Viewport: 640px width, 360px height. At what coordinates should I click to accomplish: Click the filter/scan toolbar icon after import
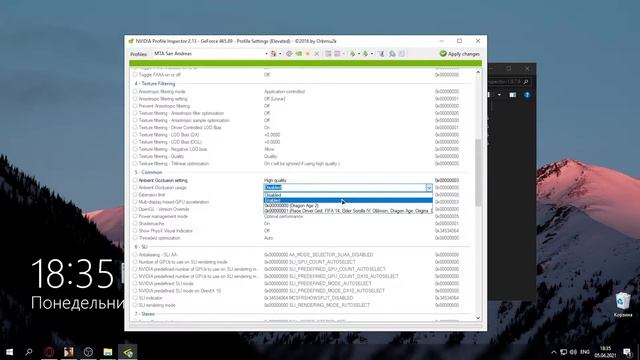(381, 53)
